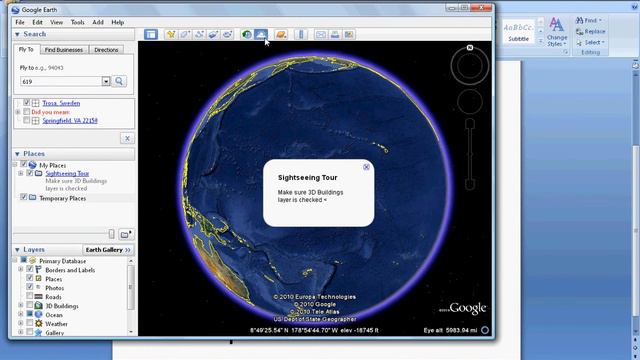The image size is (640, 360).
Task: Record a tour from the toolbar
Action: [227, 34]
